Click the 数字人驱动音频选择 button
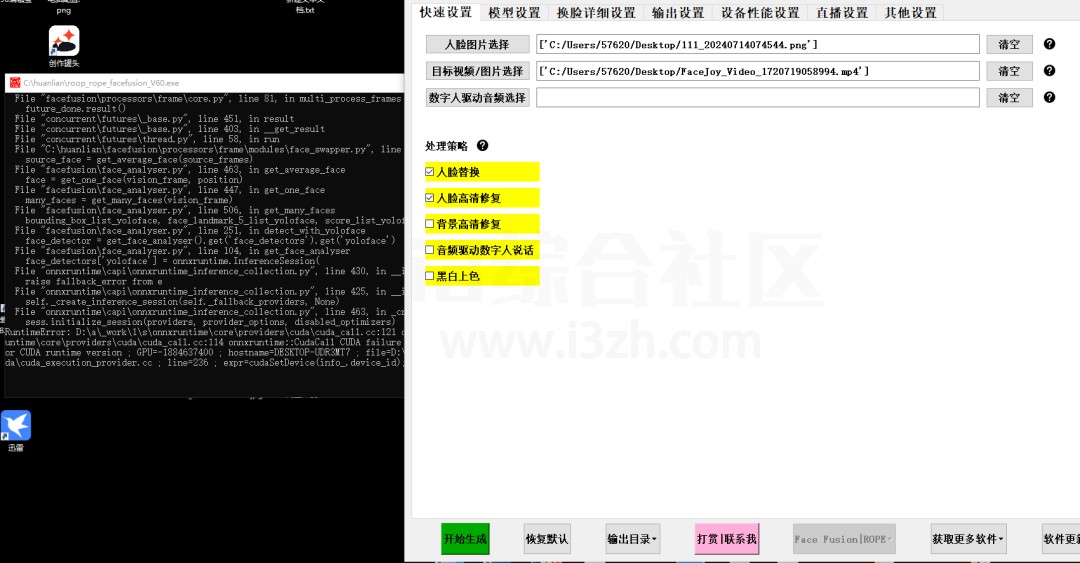The width and height of the screenshot is (1080, 563). 477,98
